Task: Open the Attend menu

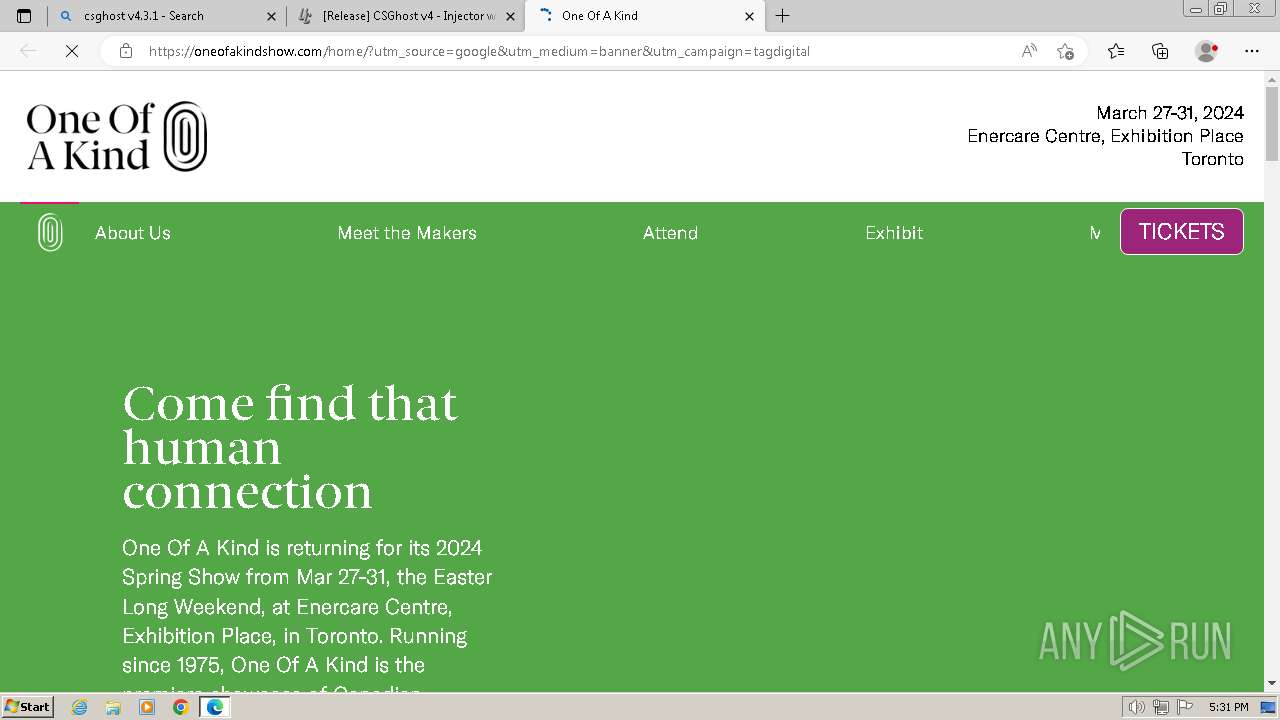Action: point(670,233)
